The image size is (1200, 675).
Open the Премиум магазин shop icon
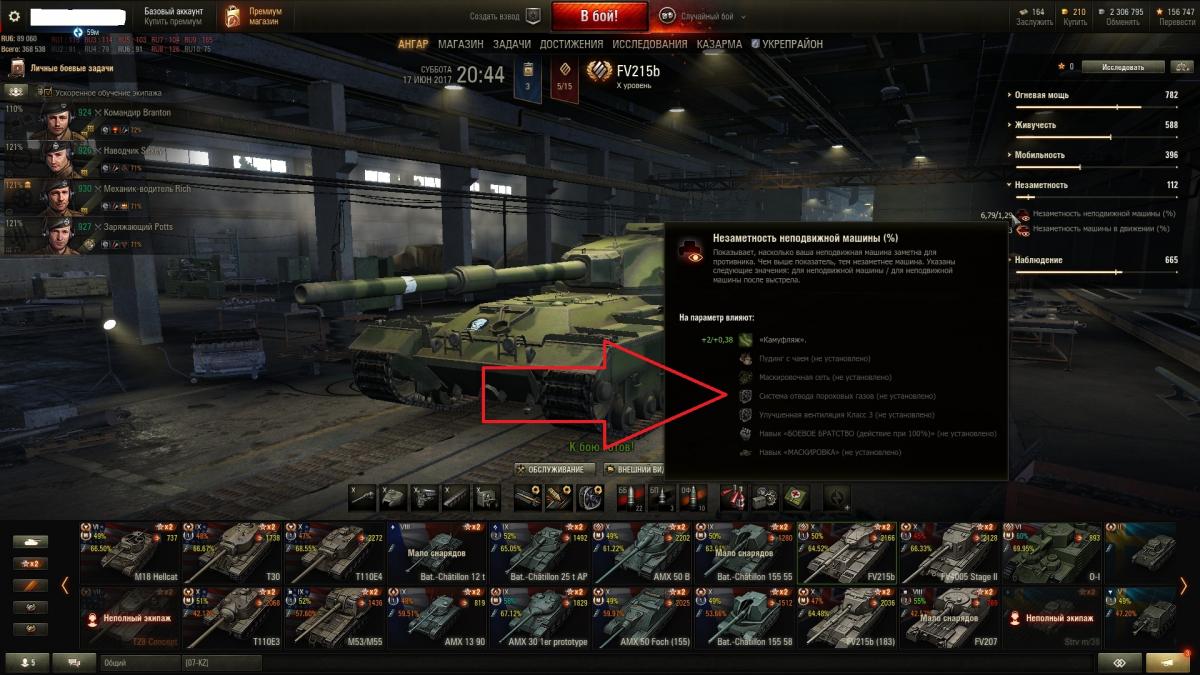point(232,16)
